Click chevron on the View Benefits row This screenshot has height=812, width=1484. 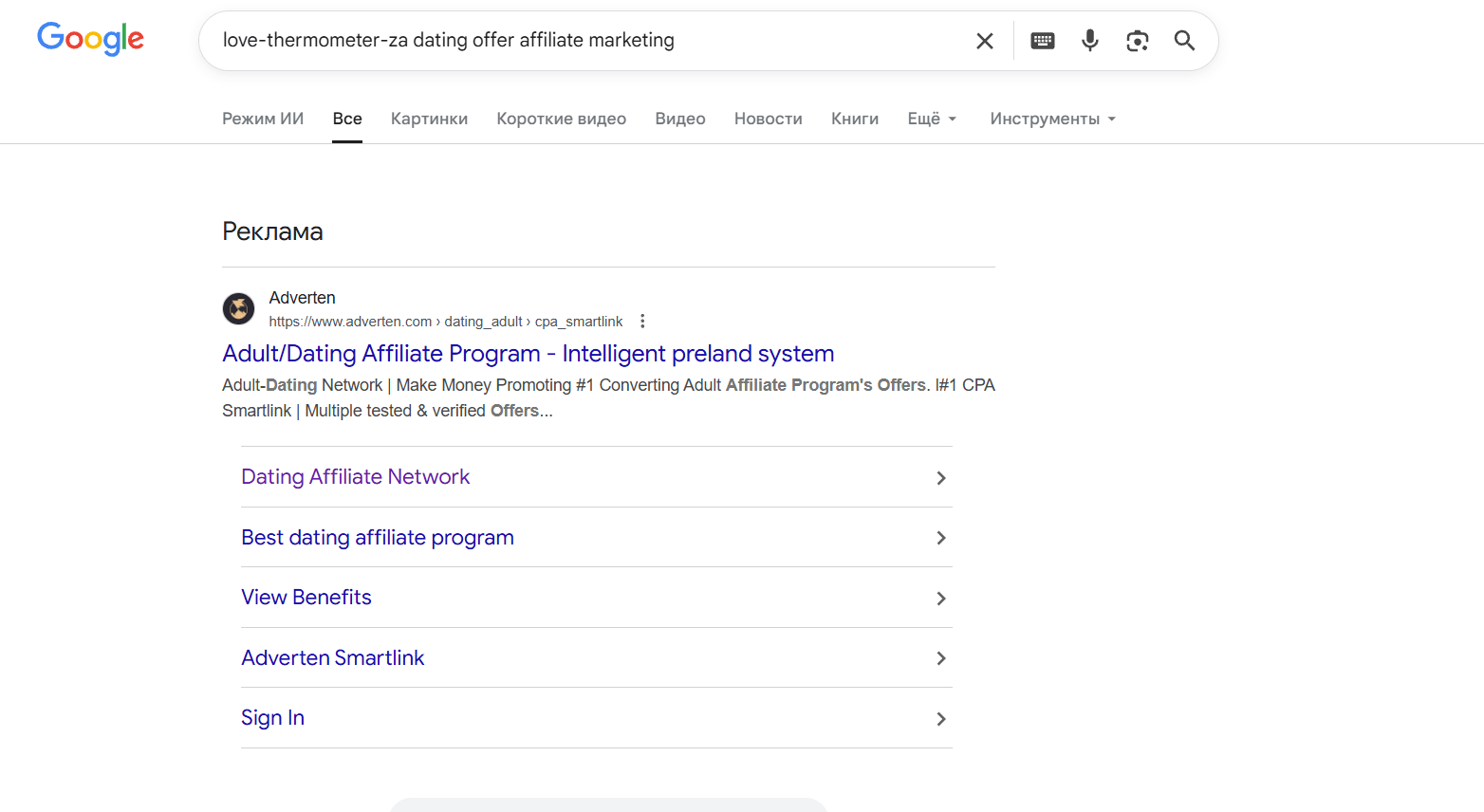941,599
